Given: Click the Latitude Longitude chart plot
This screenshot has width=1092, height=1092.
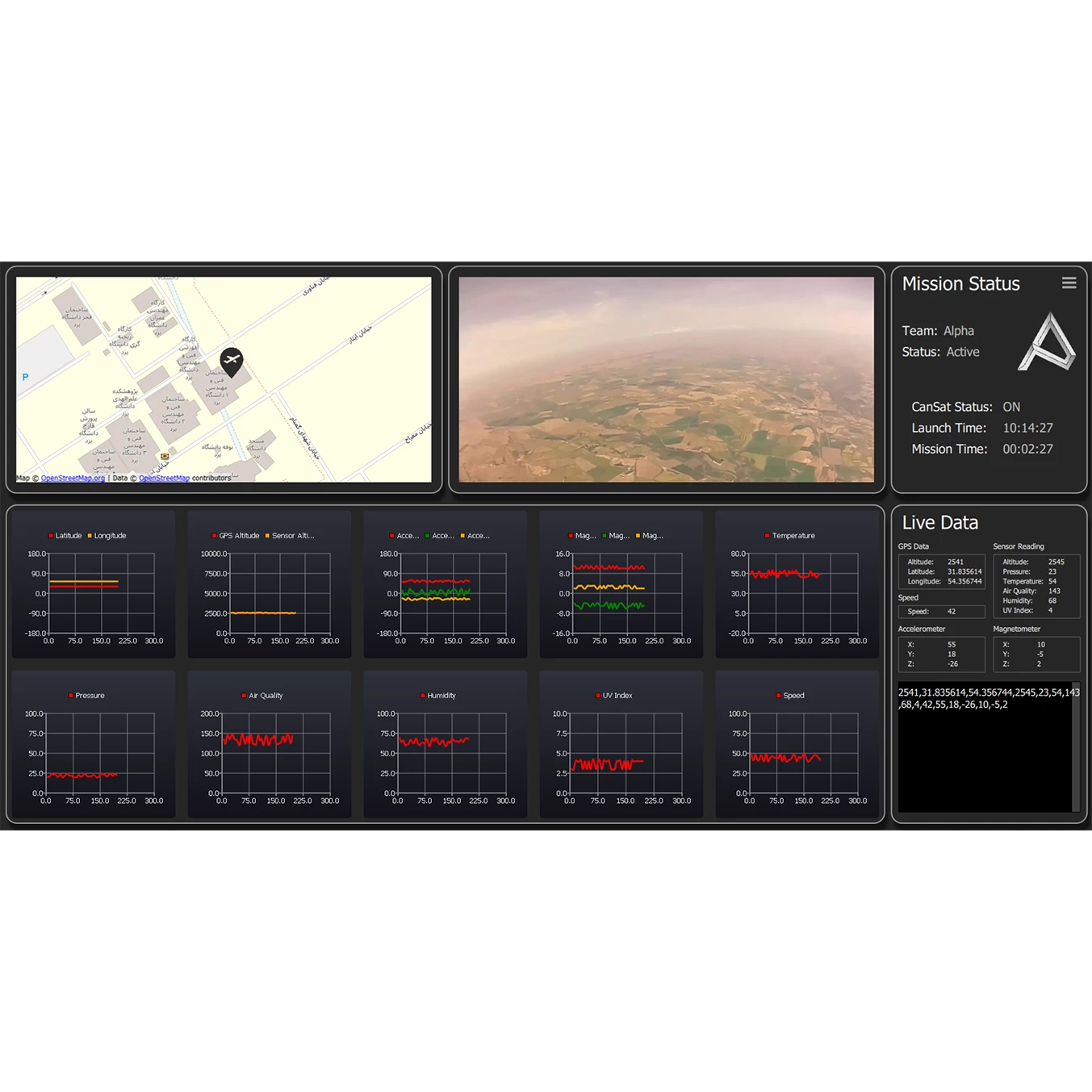Looking at the screenshot, I should click(101, 593).
